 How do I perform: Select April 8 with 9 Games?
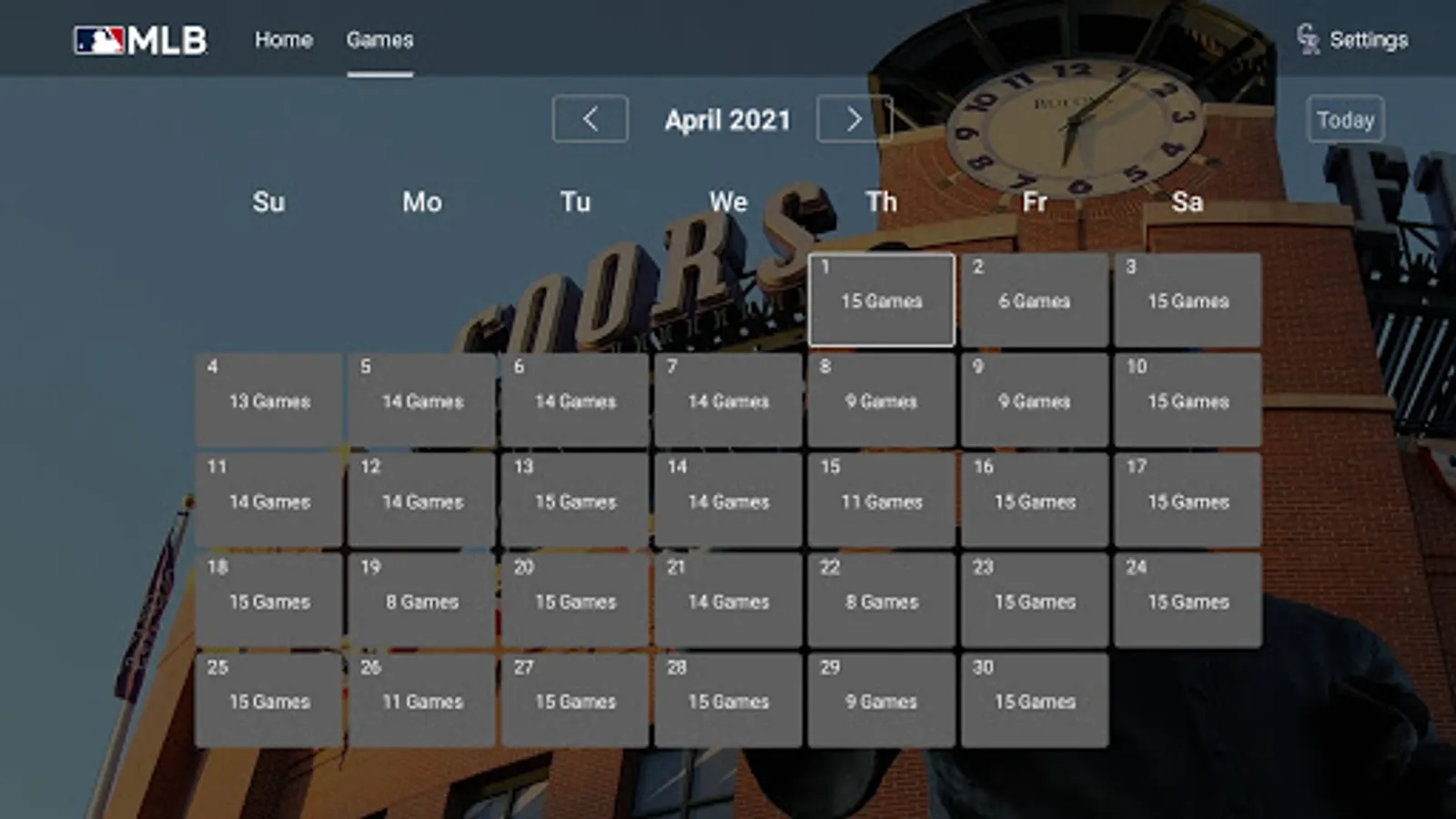coord(882,400)
